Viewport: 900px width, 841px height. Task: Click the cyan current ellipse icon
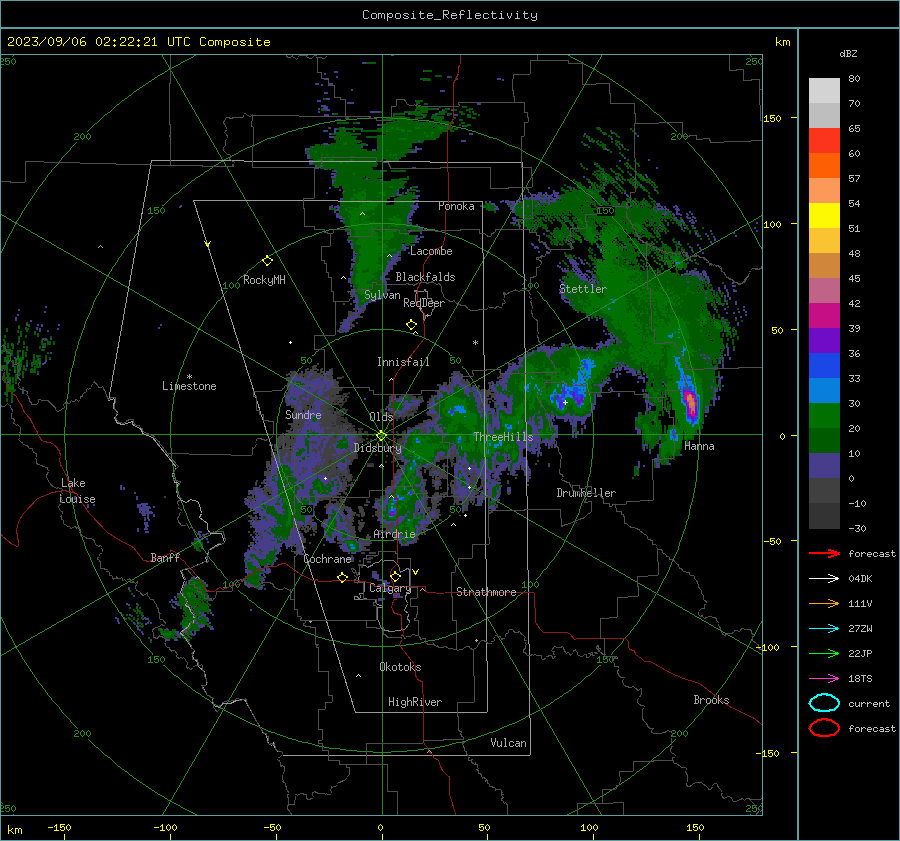pos(824,703)
